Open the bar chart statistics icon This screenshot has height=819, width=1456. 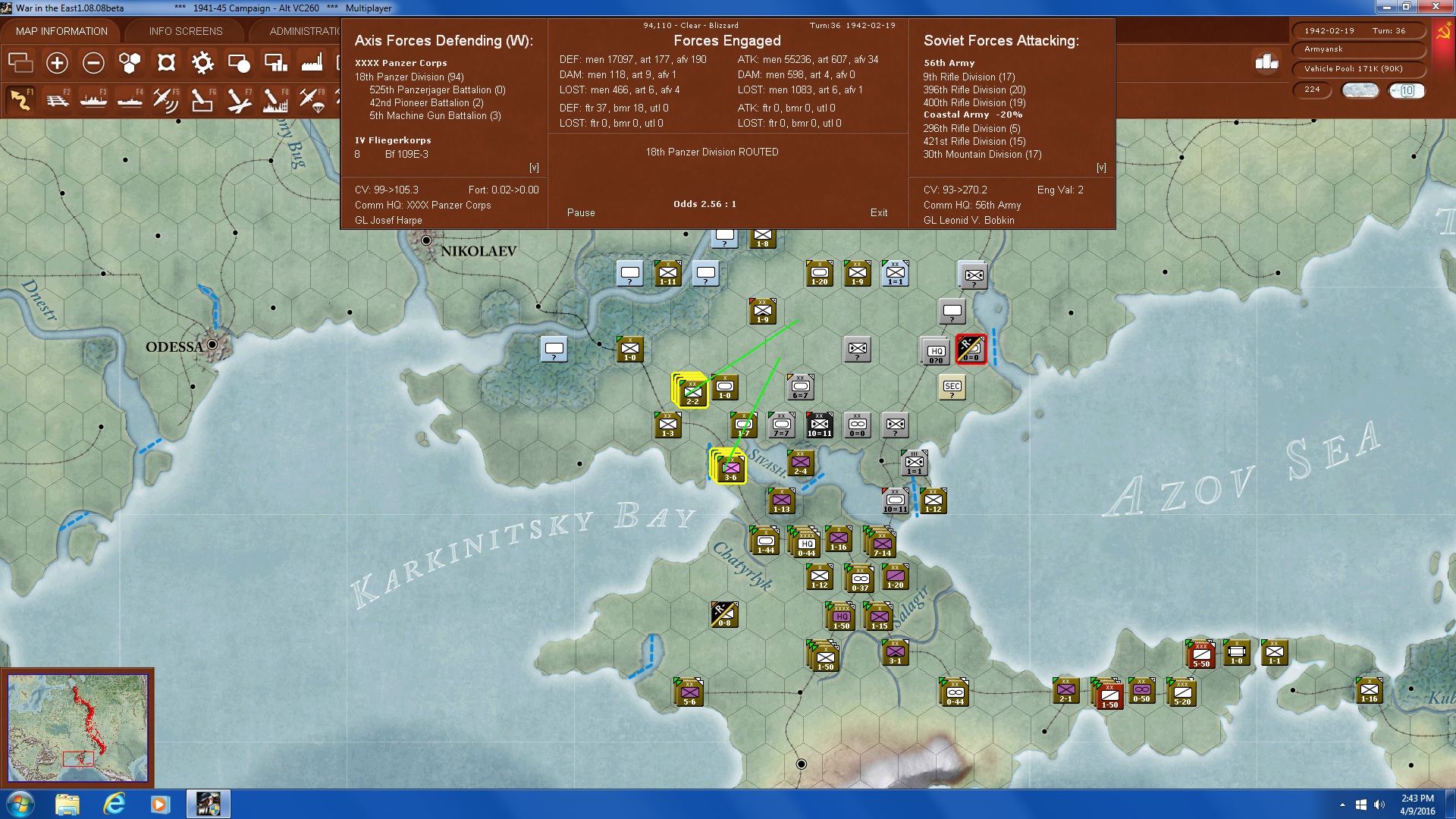click(x=1266, y=62)
